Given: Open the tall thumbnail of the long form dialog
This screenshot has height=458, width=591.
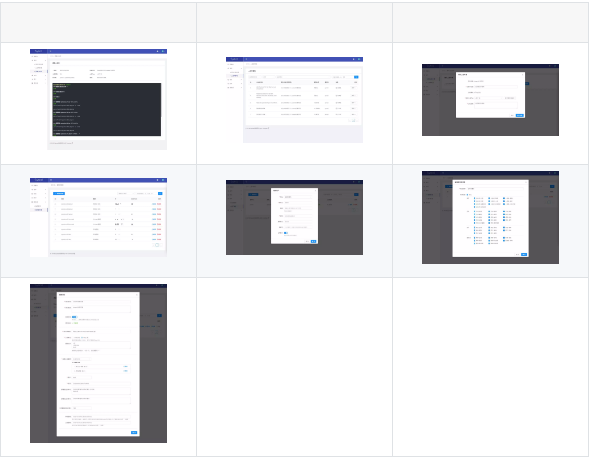Looking at the screenshot, I should [x=98, y=363].
